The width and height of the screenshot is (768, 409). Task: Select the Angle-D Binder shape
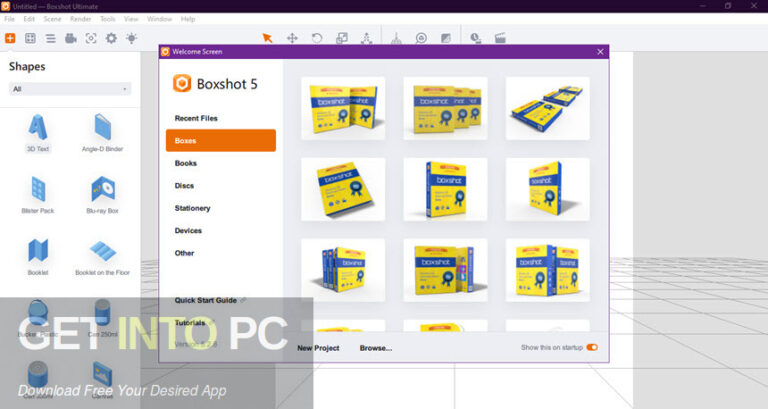pyautogui.click(x=102, y=133)
